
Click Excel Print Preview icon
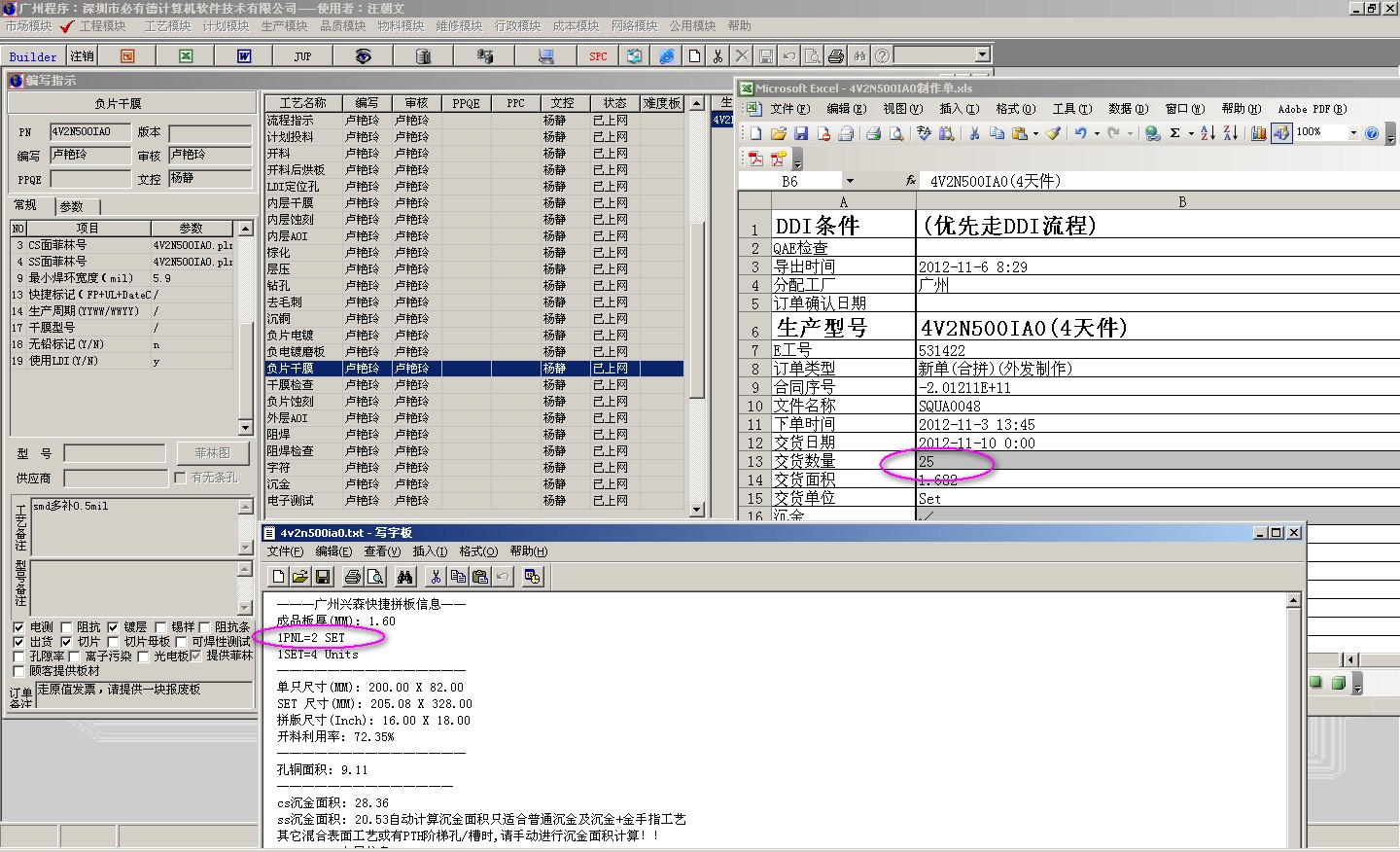click(x=896, y=133)
